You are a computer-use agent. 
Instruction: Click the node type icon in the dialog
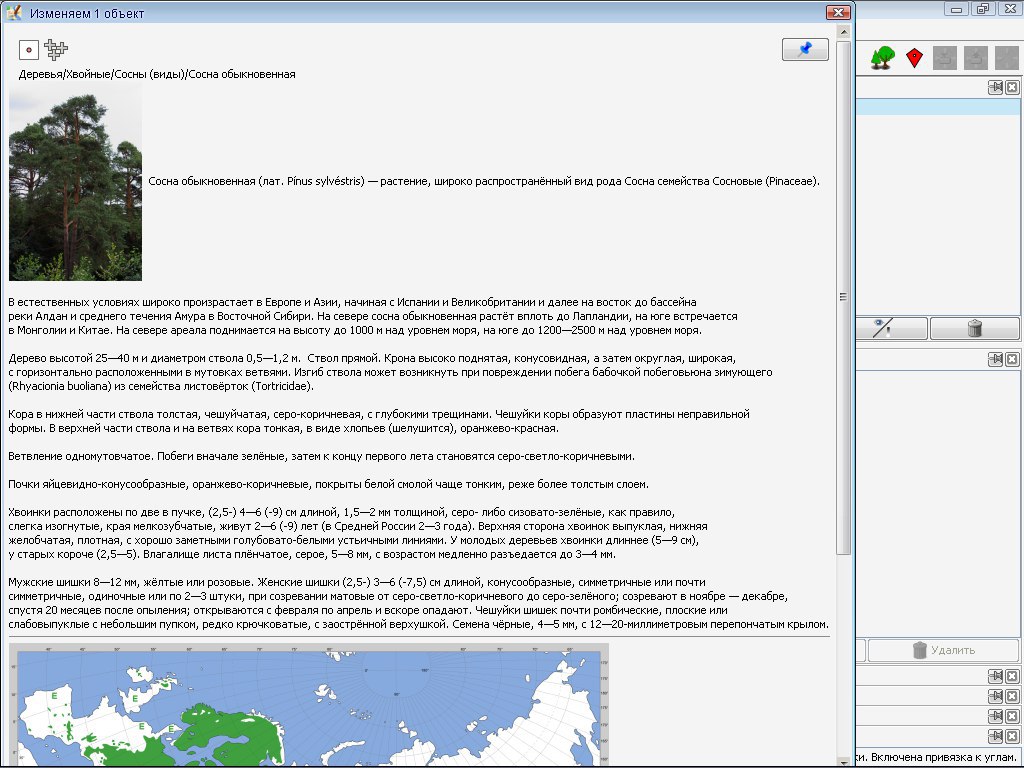pos(29,50)
